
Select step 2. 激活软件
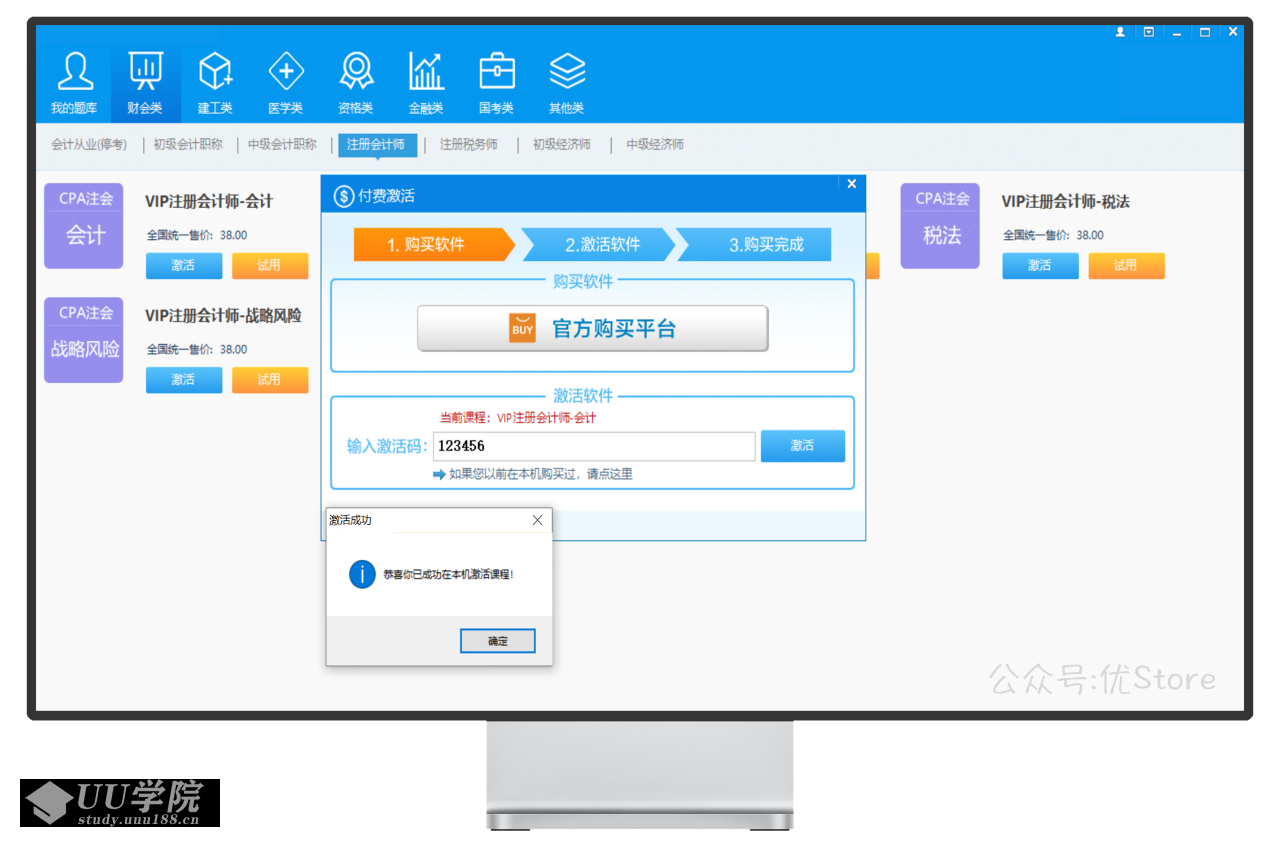pyautogui.click(x=600, y=244)
